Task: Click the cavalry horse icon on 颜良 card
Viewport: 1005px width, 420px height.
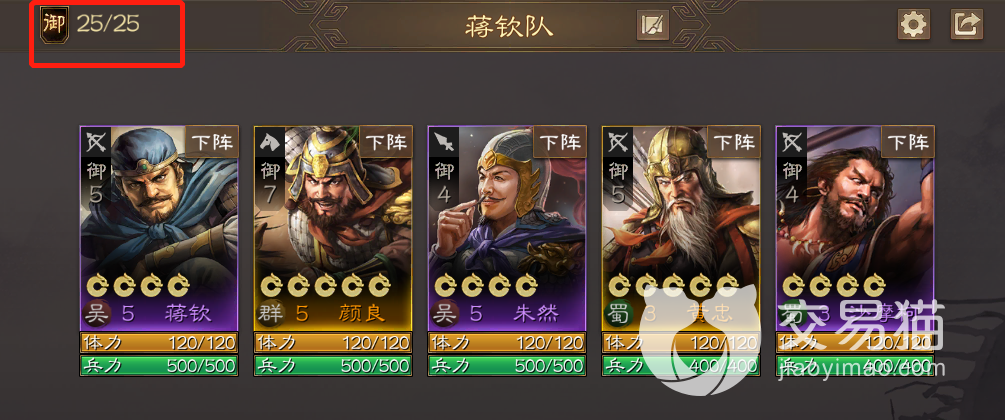Action: tap(270, 142)
